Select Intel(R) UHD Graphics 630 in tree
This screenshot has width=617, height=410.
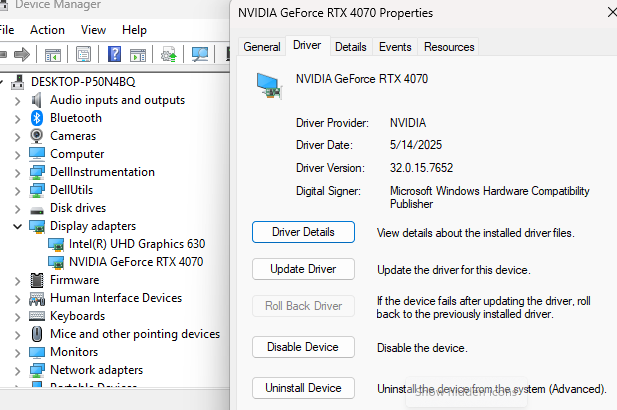point(136,244)
